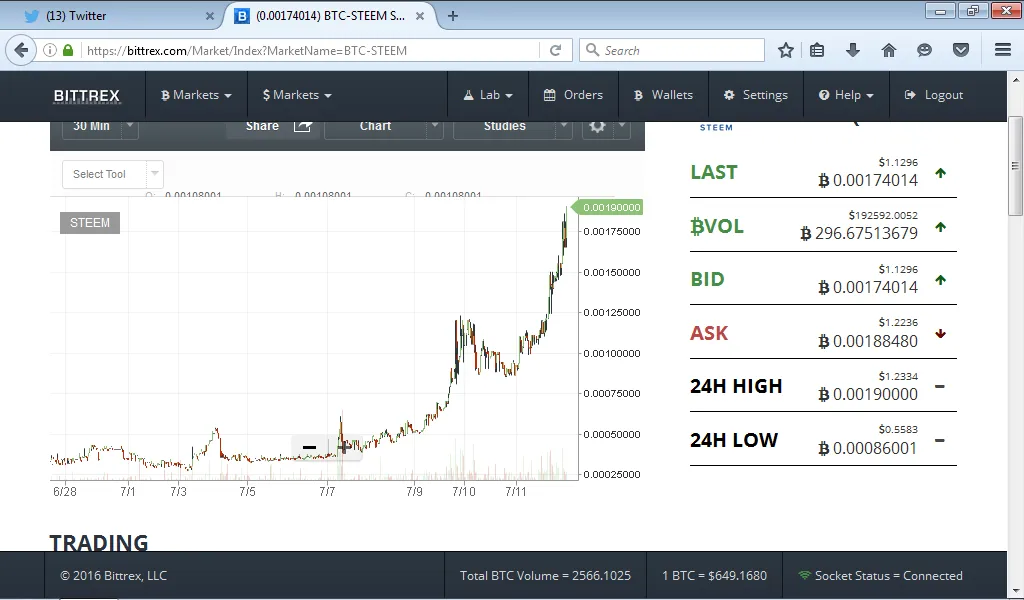Open the Orders page
Image resolution: width=1024 pixels, height=600 pixels.
pos(573,95)
